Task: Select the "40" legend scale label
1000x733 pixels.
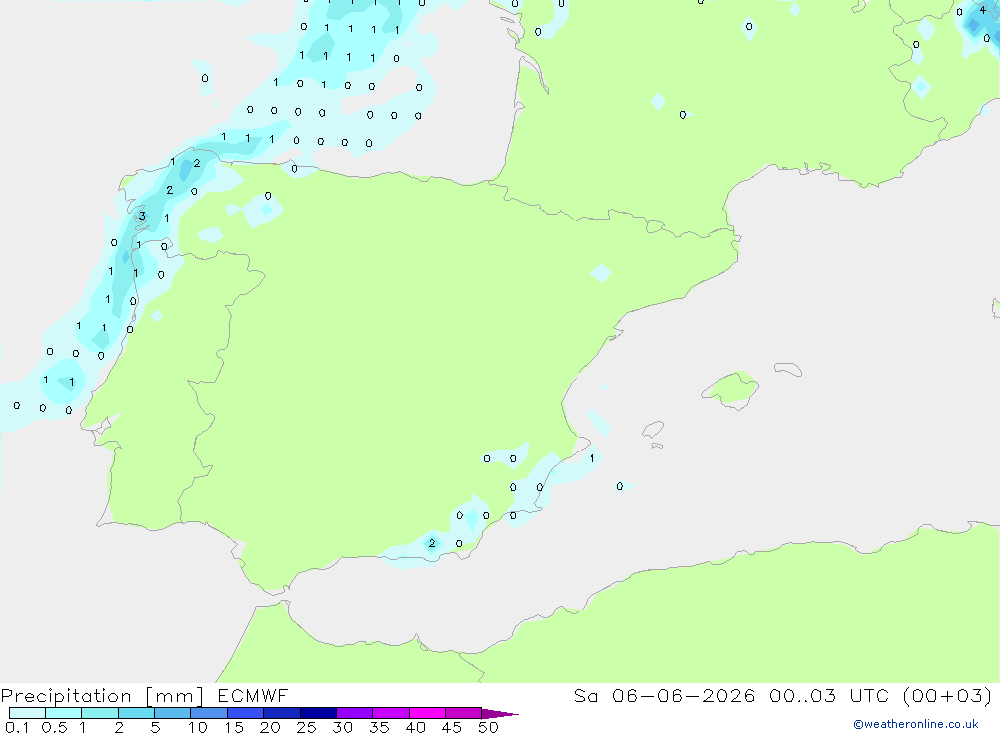Action: click(x=416, y=727)
